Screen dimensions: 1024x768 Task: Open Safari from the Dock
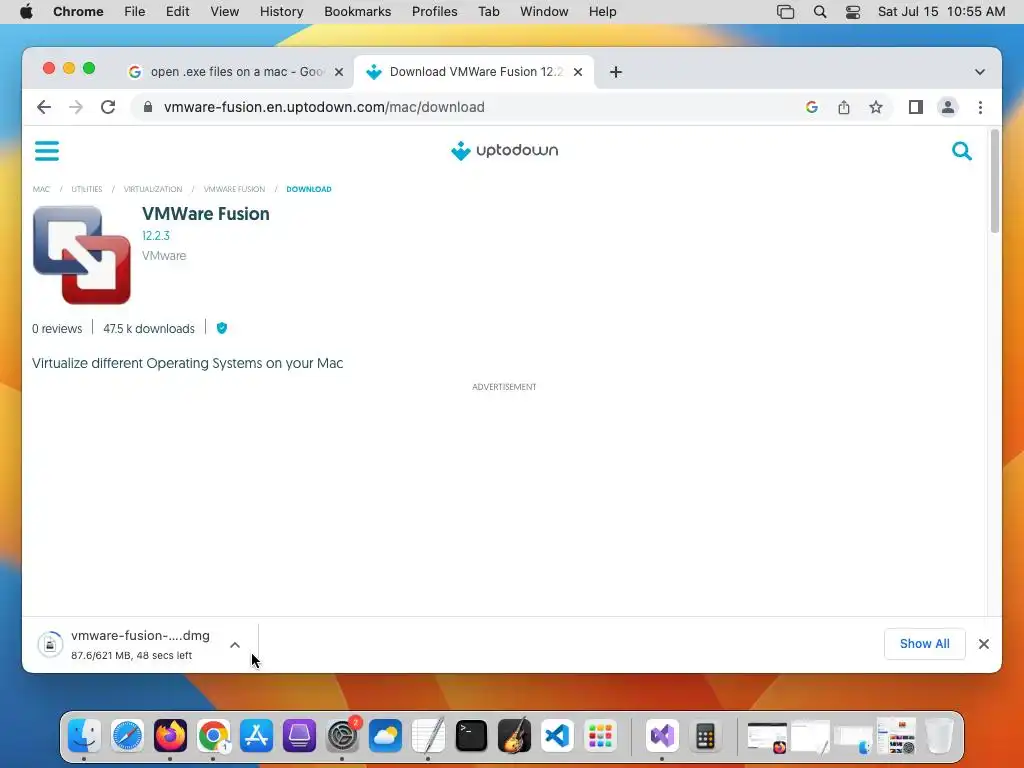click(x=127, y=736)
